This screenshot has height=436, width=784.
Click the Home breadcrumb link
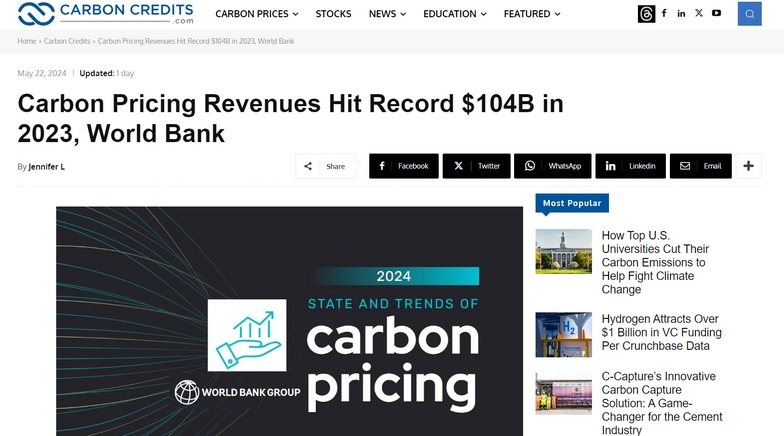(x=27, y=41)
